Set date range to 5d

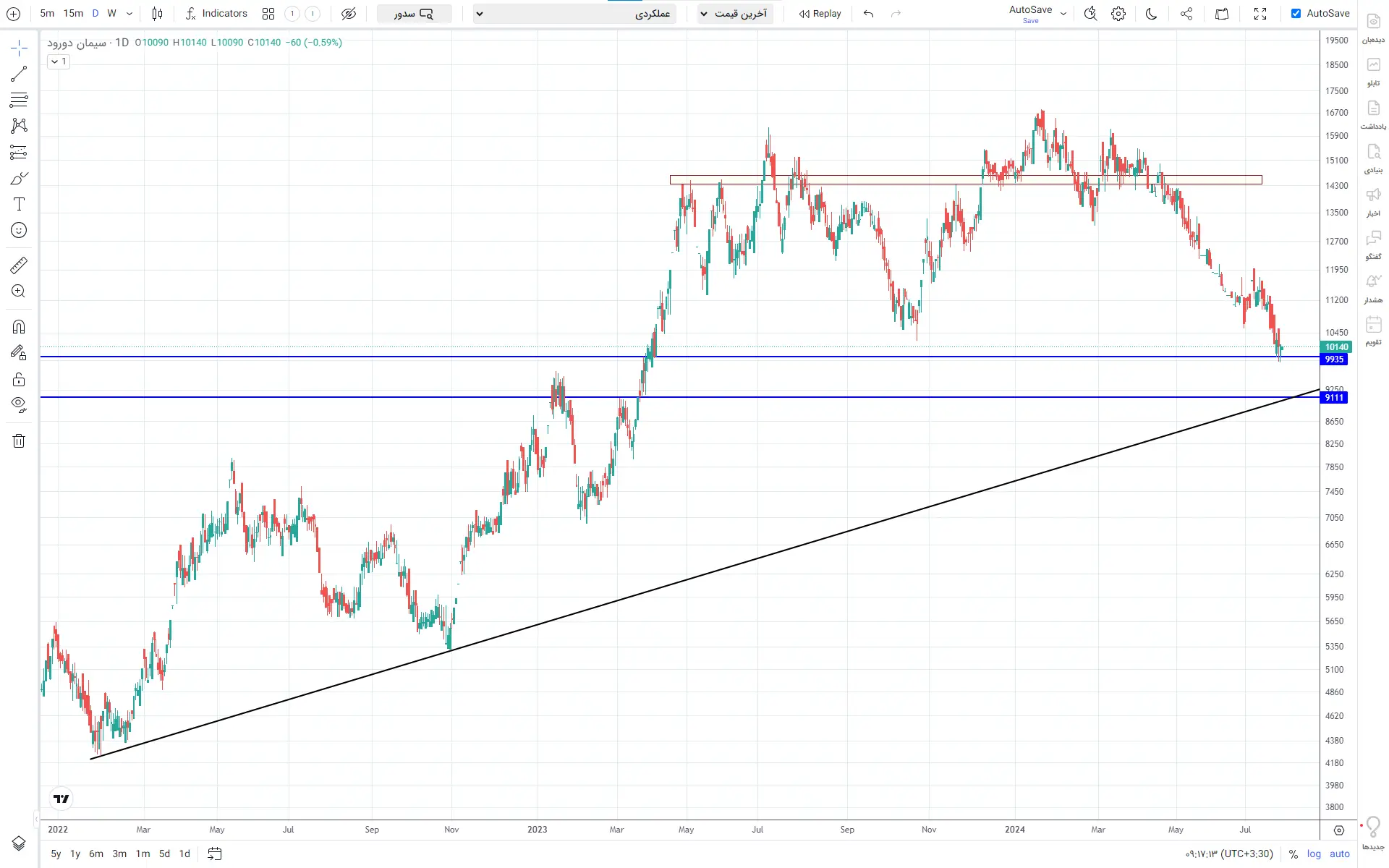pos(164,854)
